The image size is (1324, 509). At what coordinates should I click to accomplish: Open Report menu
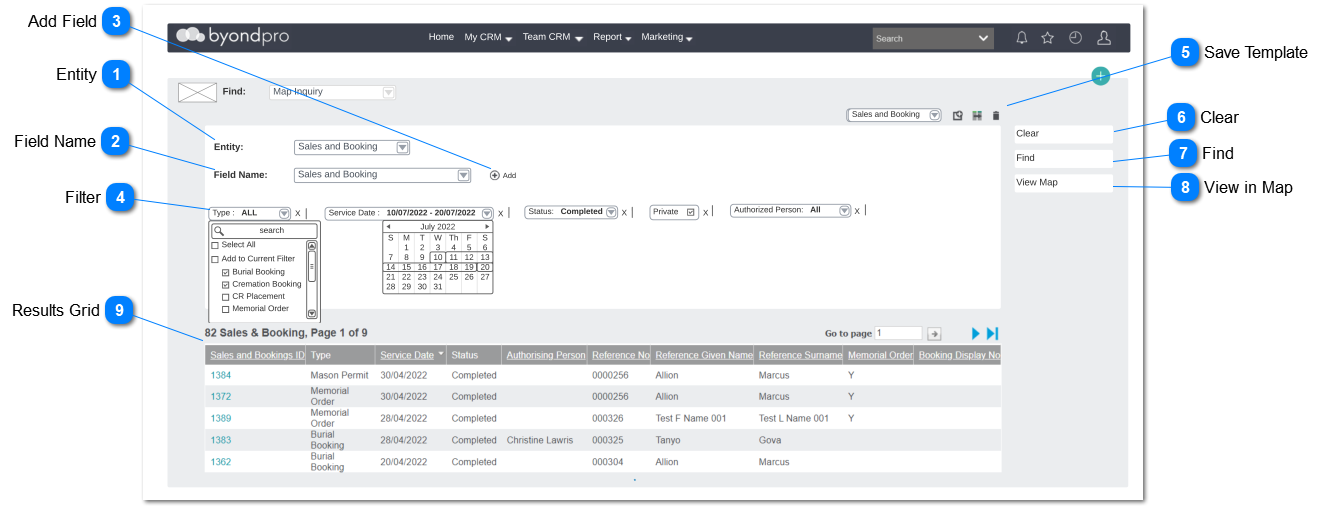[x=612, y=37]
